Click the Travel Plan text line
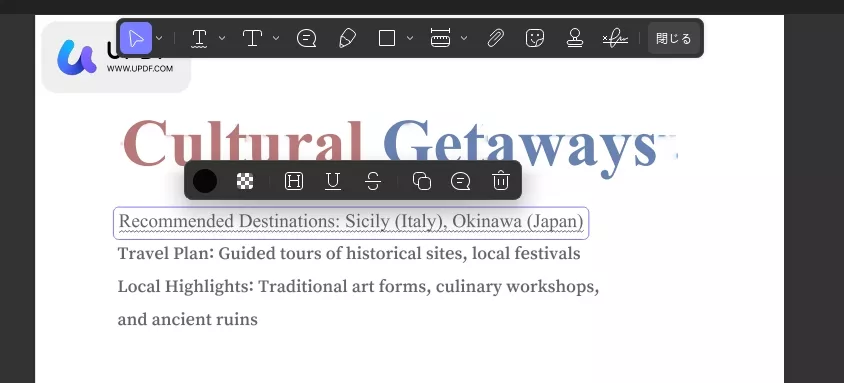Viewport: 844px width, 383px height. pyautogui.click(x=349, y=253)
